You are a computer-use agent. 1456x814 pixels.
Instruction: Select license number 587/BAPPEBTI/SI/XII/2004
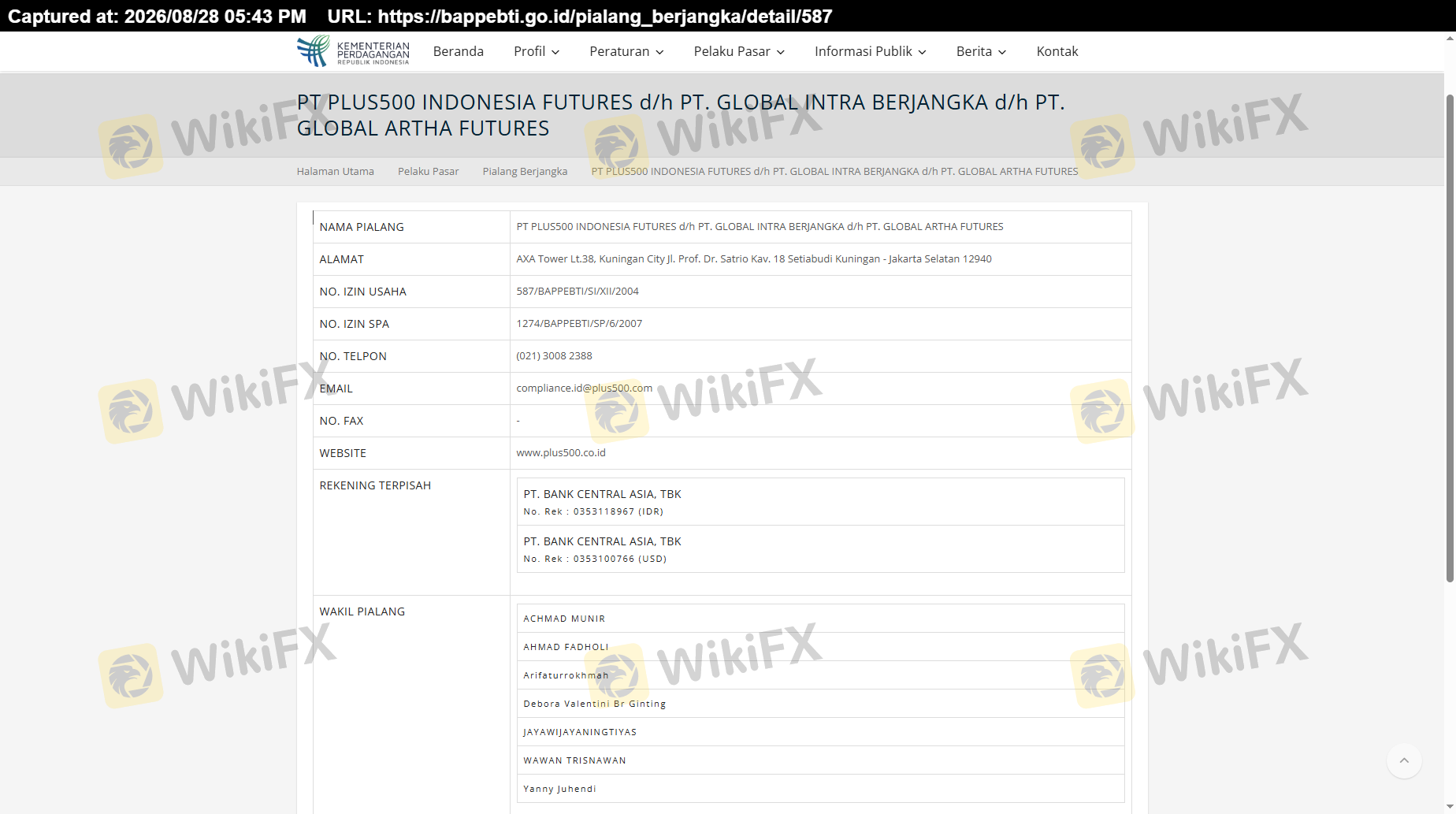(578, 291)
